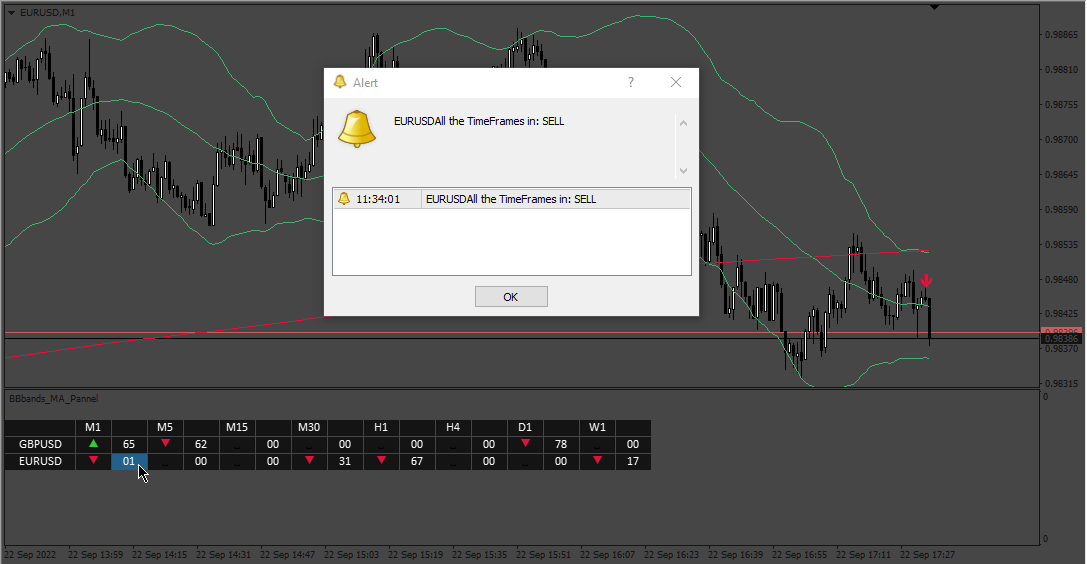
Task: Click the 'EURUSDAll the TimeFrames in: SELL' header message
Action: click(x=479, y=121)
